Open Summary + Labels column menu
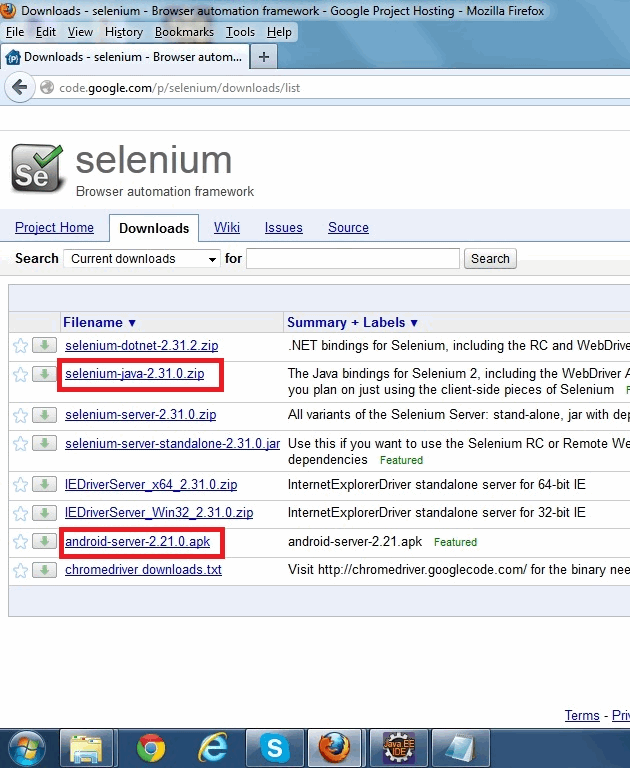630x768 pixels. [x=352, y=322]
